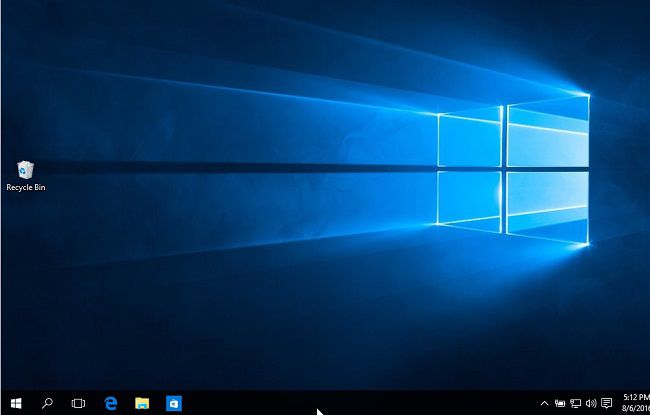Screen dimensions: 650x415
Task: Open File Explorer from the taskbar
Action: click(x=142, y=403)
